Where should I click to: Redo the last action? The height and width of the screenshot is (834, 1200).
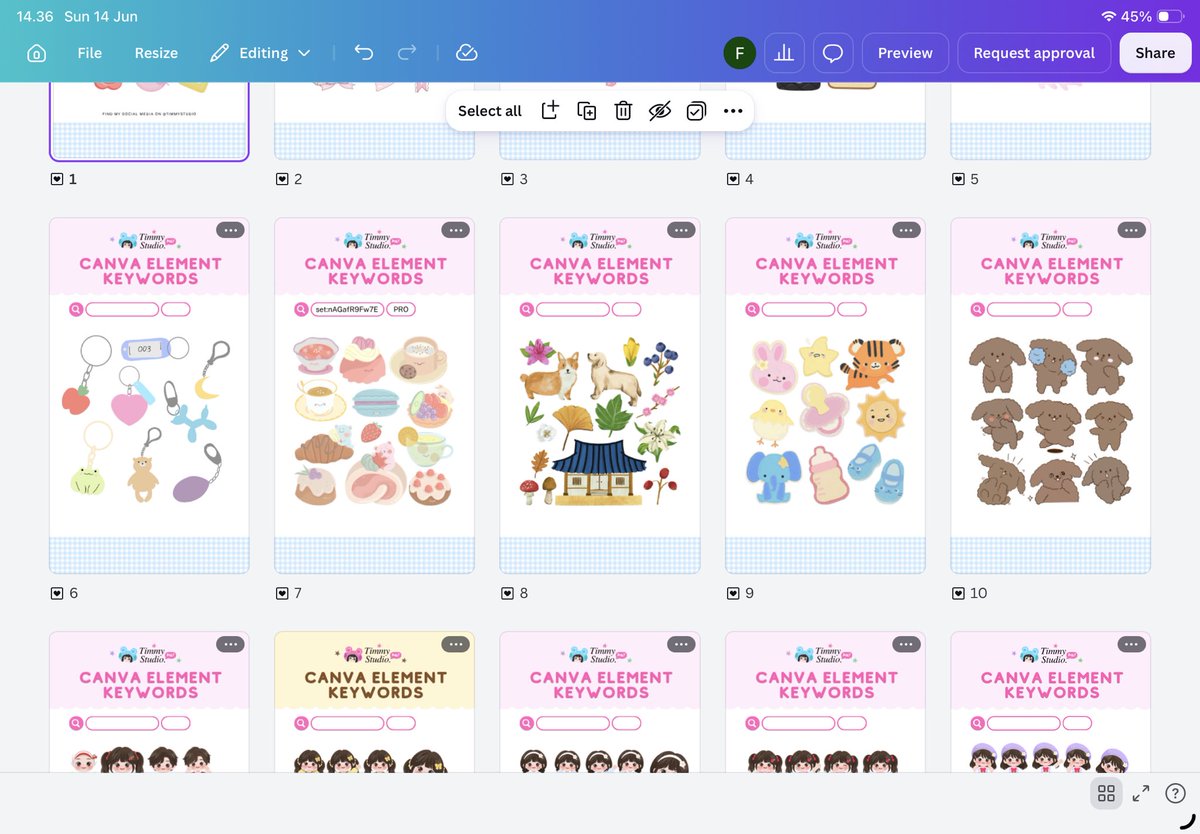[x=407, y=53]
